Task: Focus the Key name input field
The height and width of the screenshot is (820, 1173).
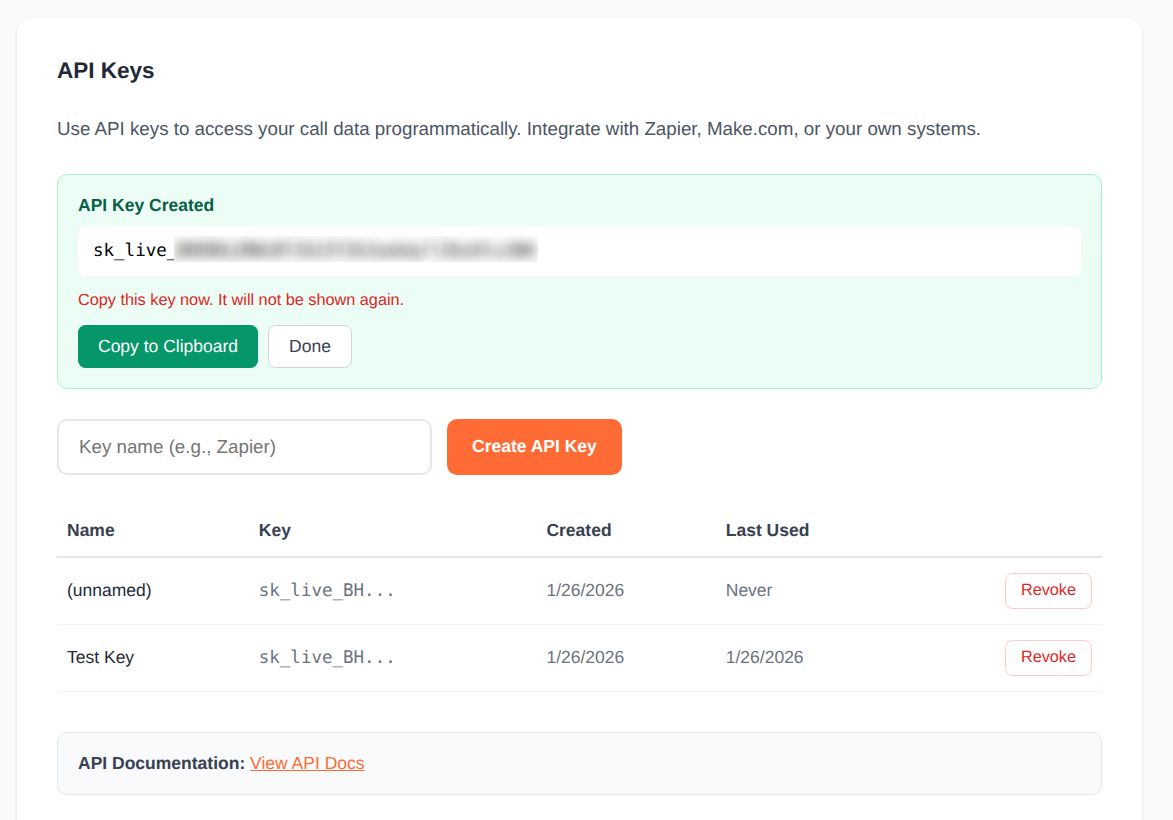Action: point(244,447)
